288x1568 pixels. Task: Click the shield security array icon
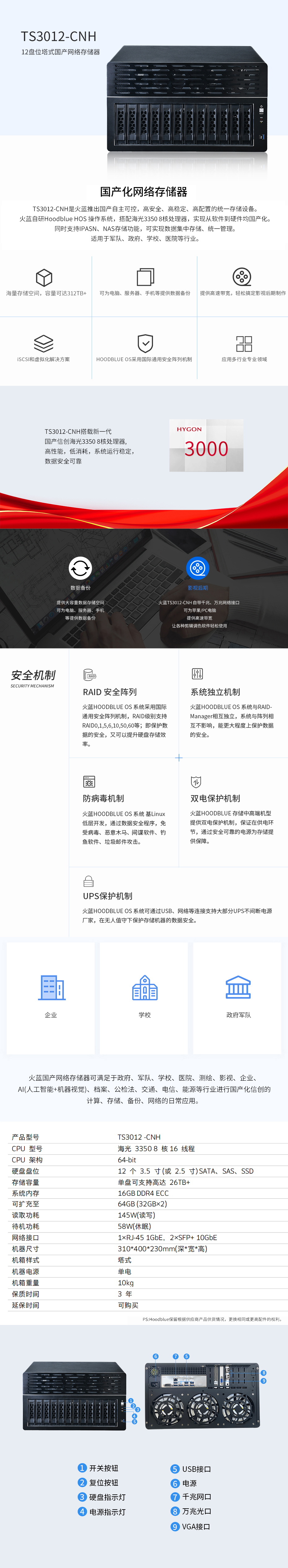(145, 343)
